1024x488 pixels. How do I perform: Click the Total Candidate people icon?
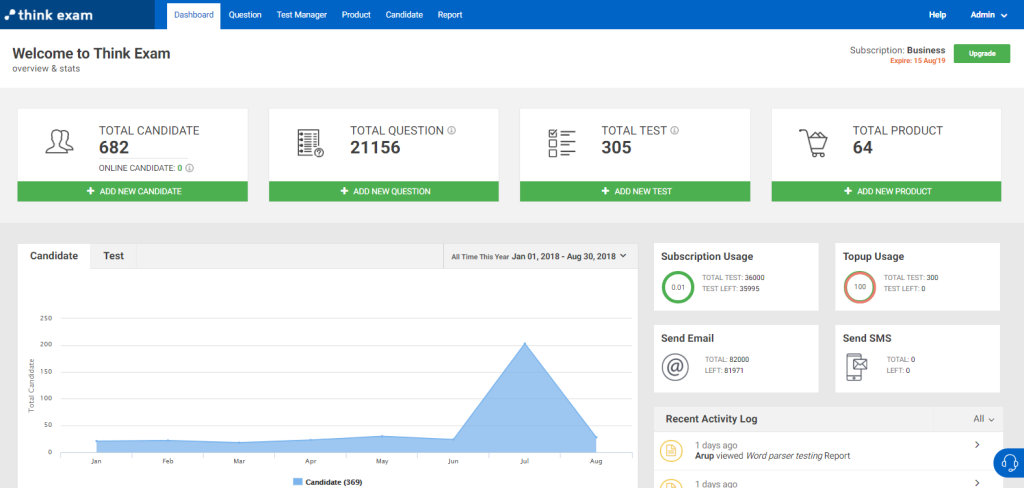coord(60,143)
